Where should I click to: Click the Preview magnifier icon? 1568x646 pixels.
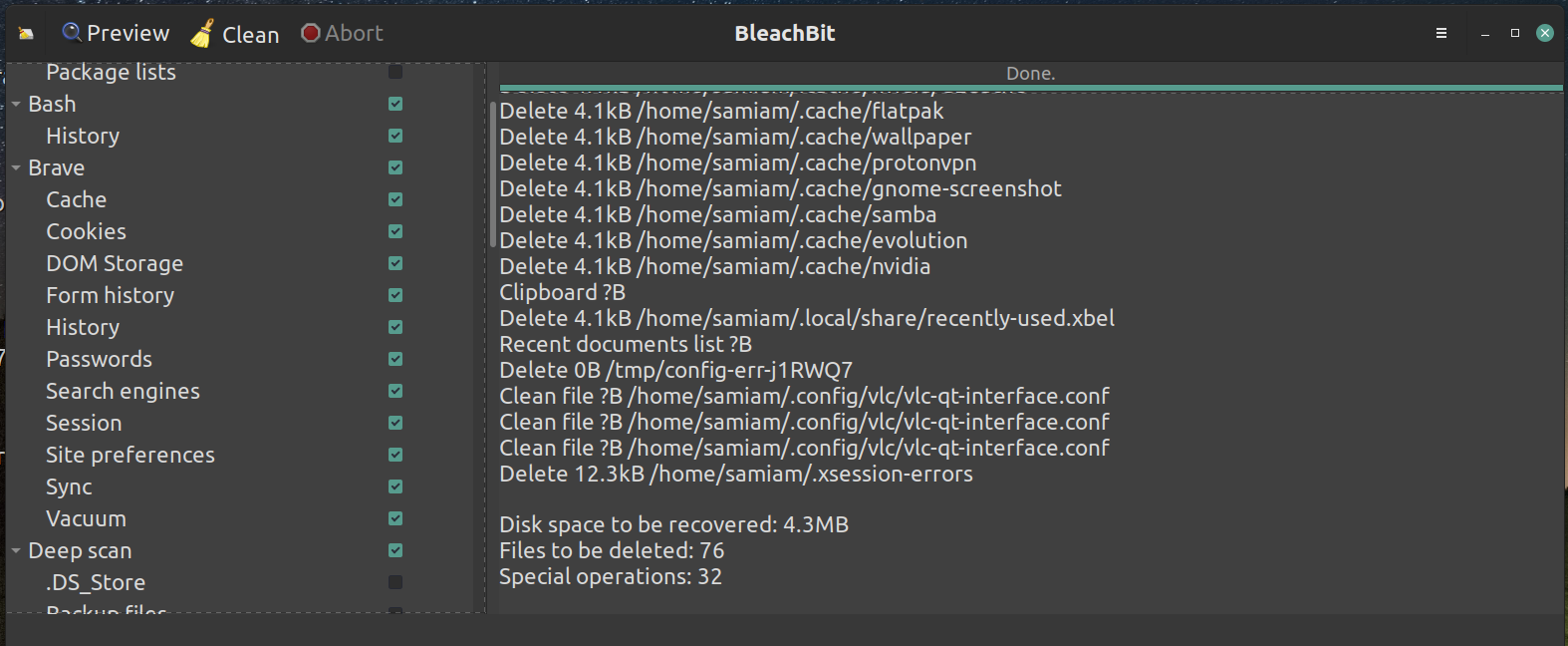point(70,32)
